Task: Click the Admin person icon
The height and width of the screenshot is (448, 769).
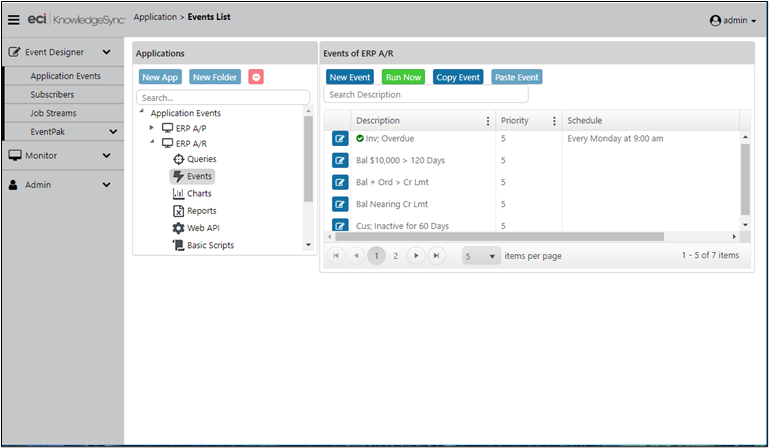Action: point(13,185)
